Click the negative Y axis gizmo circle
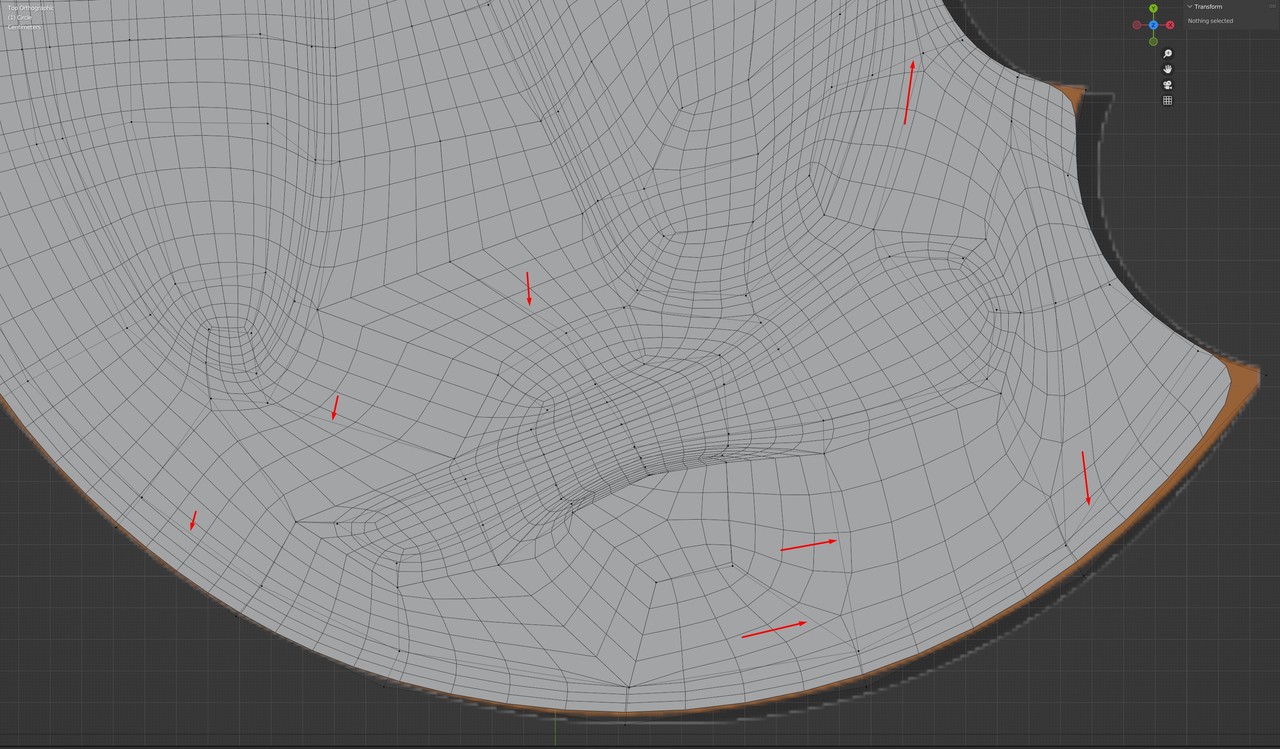1280x749 pixels. pos(1153,41)
